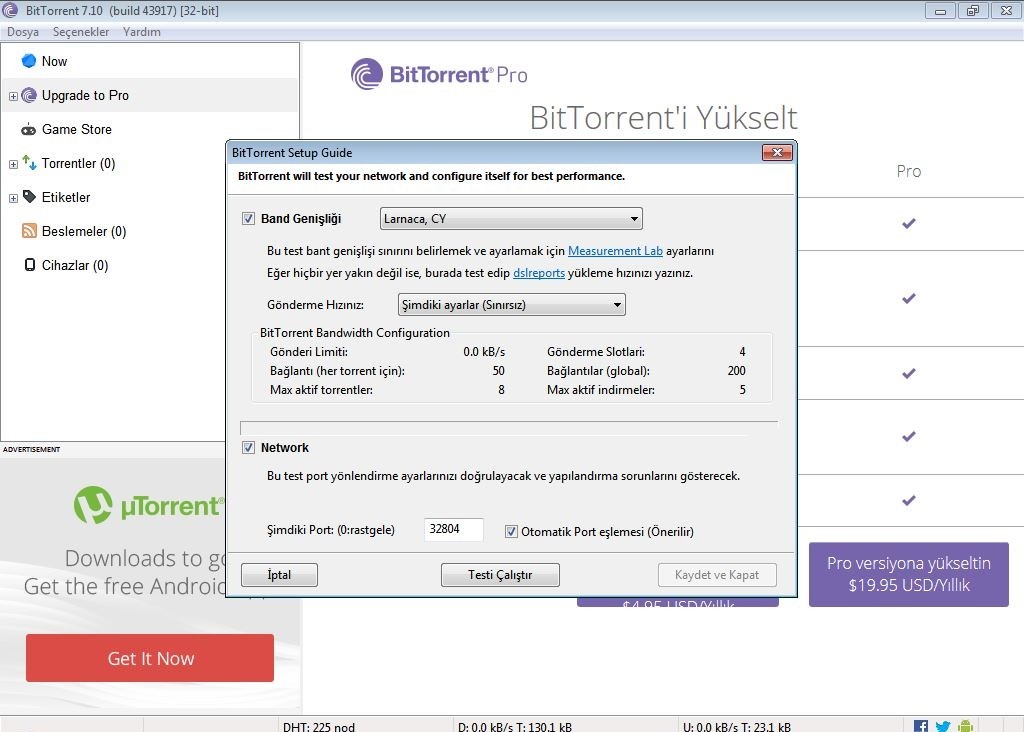The image size is (1024, 732).
Task: Click the BitTorrent'i Yükselt heading
Action: coord(663,118)
